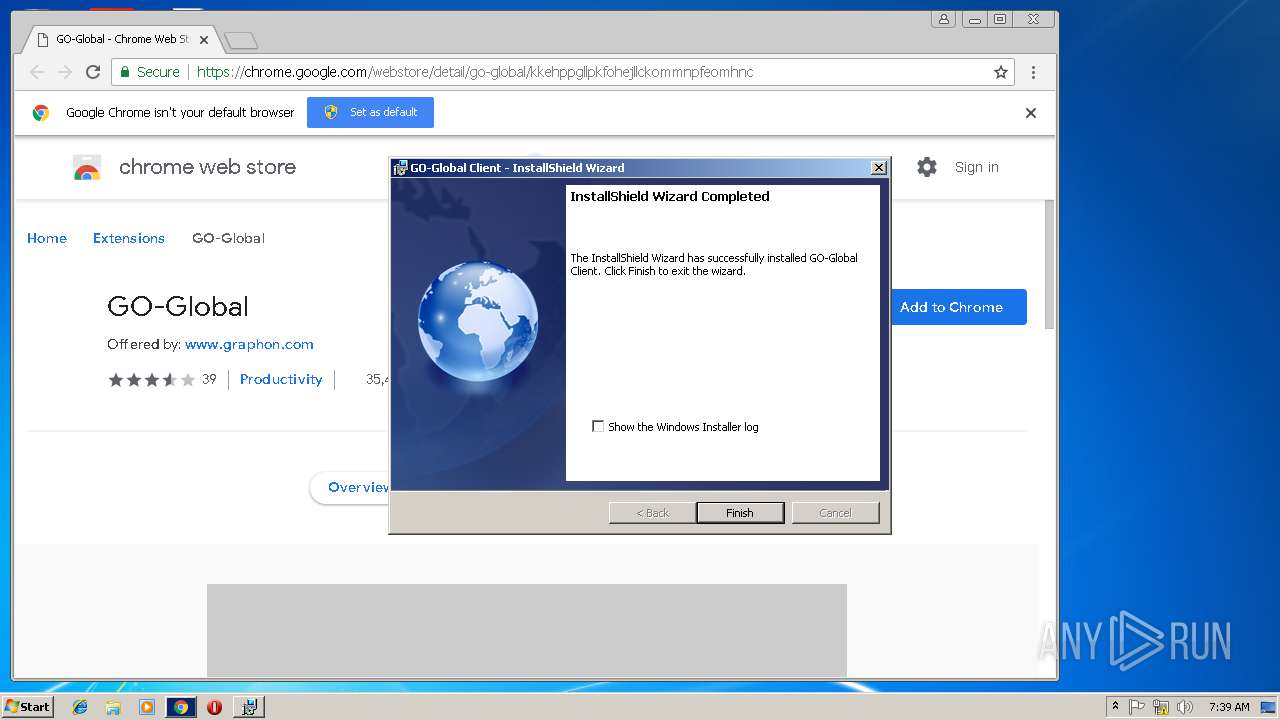Click the 7:39 AM system clock
Screen dimensions: 1280x720
point(1229,707)
